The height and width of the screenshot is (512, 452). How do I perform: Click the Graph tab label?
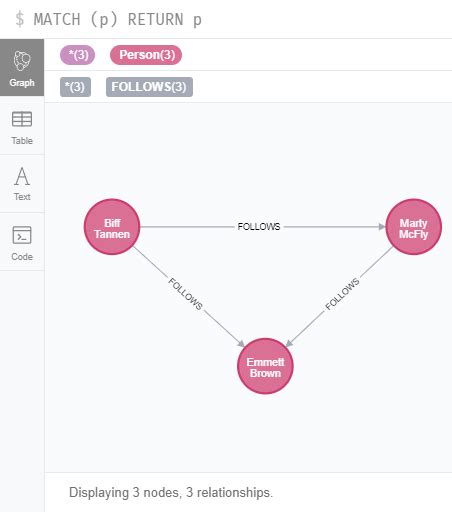click(22, 83)
